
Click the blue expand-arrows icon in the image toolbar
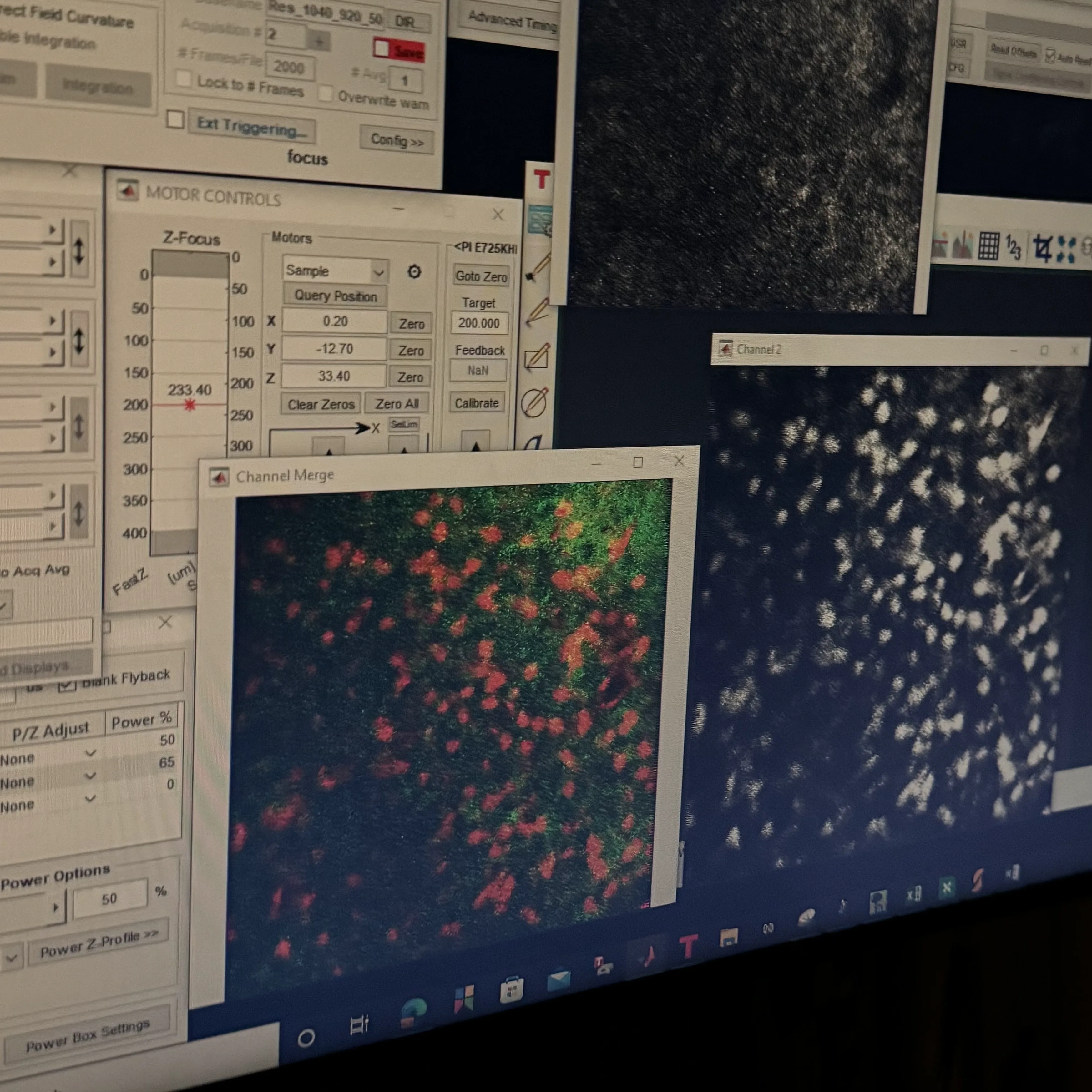pyautogui.click(x=1066, y=249)
